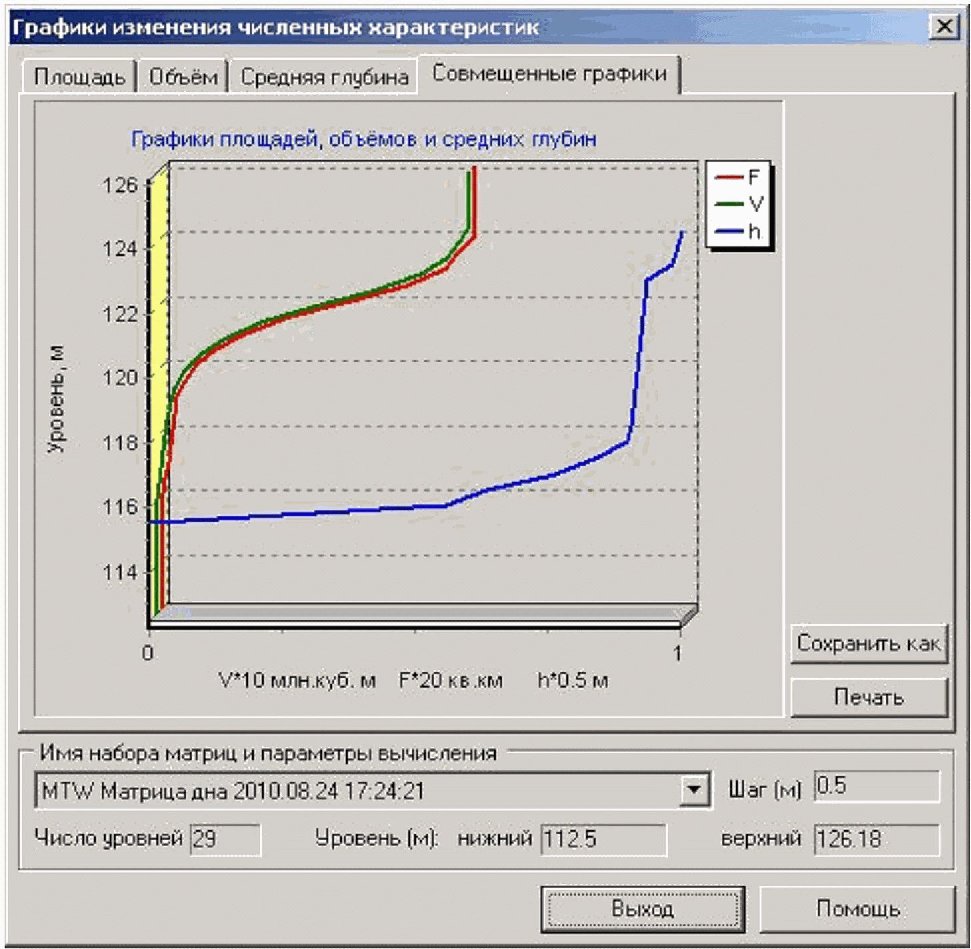The width and height of the screenshot is (971, 949).
Task: Expand the matrix set dropdown arrow
Action: coord(691,790)
